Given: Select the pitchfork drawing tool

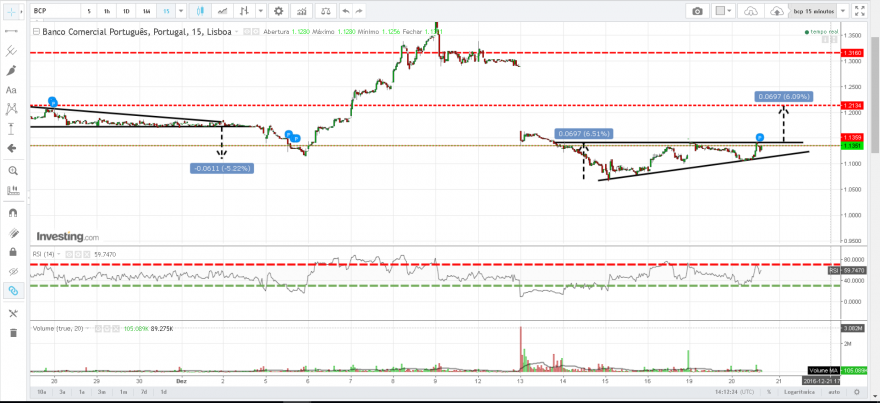Looking at the screenshot, I should click(x=11, y=51).
